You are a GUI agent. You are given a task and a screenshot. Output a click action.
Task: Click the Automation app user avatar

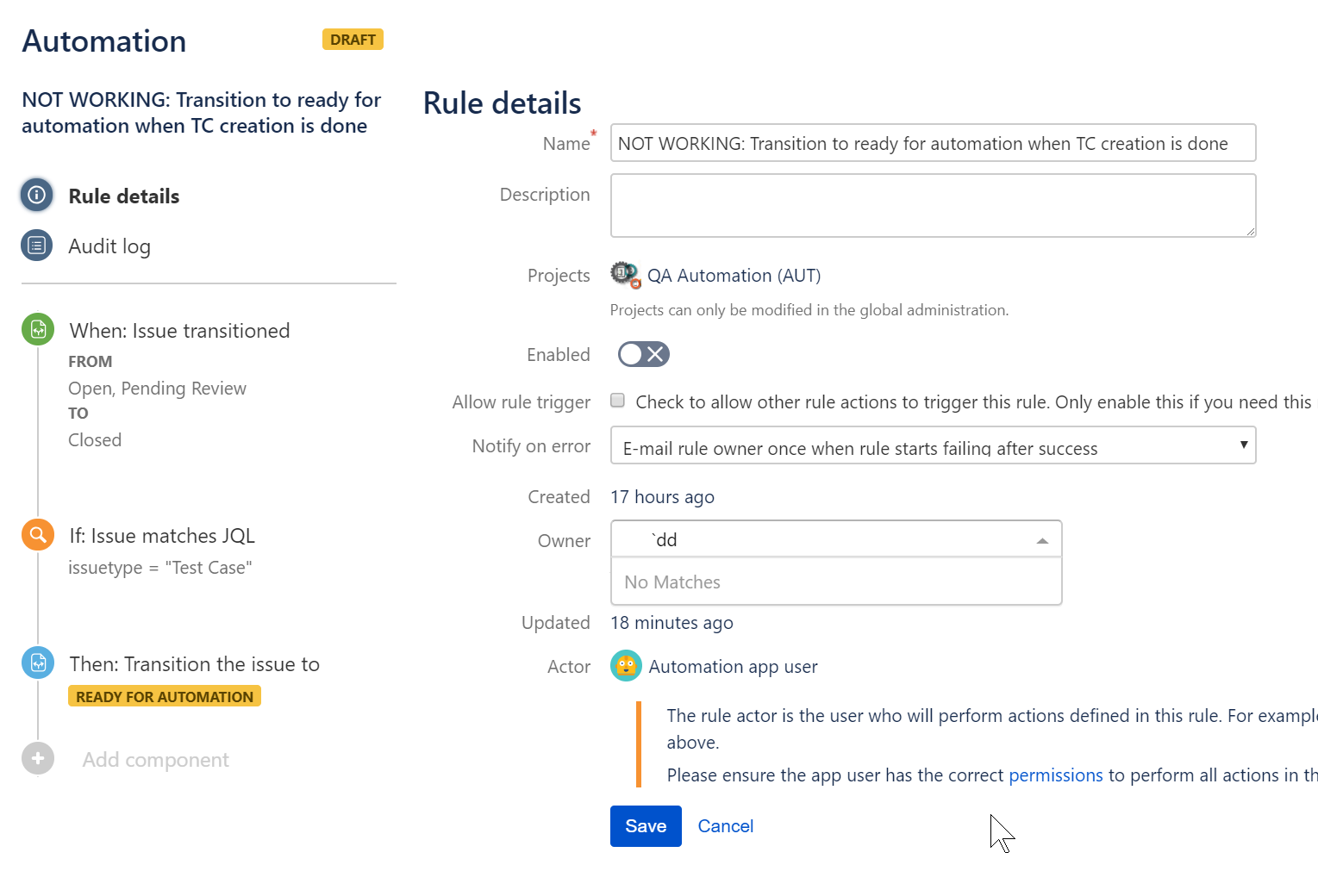626,666
